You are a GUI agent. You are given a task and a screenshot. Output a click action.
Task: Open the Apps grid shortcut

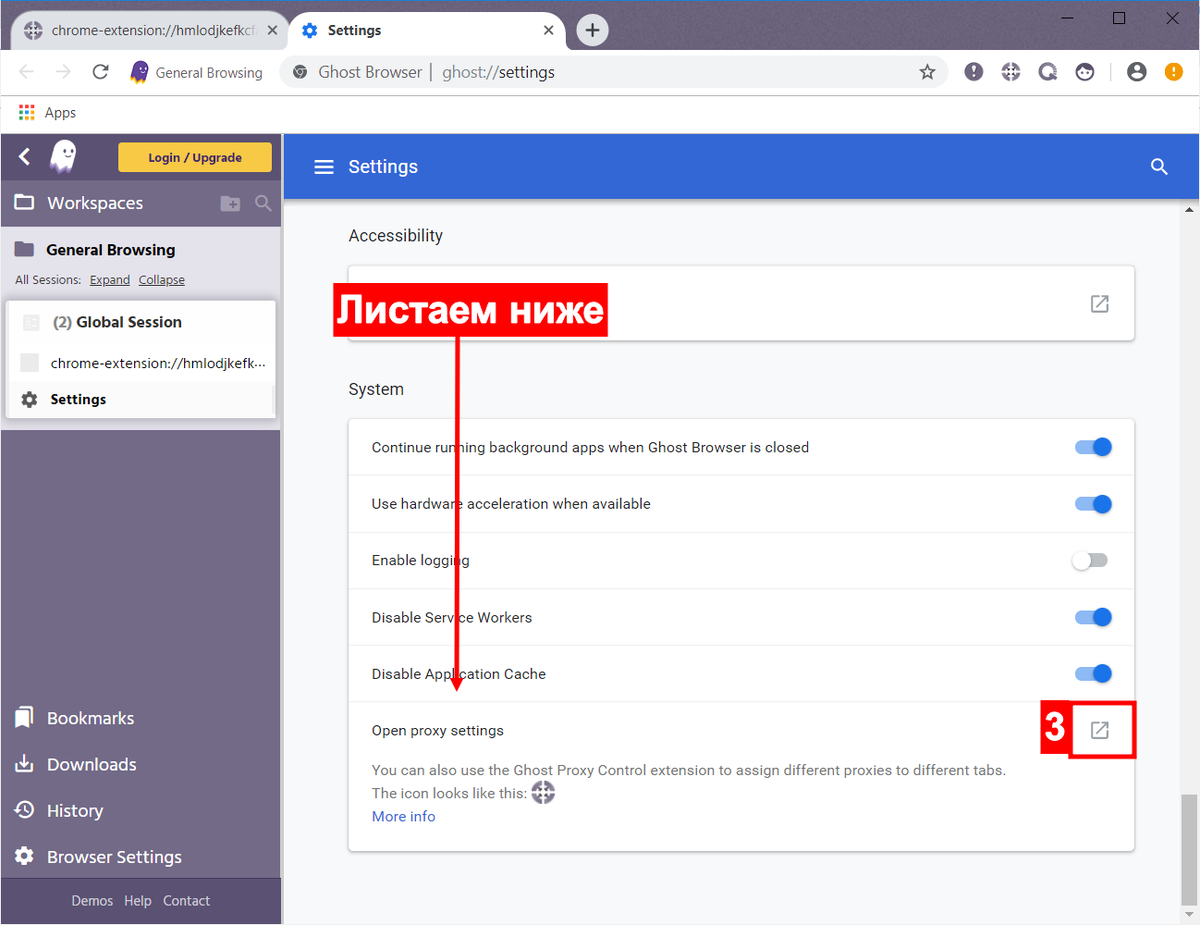(x=27, y=113)
